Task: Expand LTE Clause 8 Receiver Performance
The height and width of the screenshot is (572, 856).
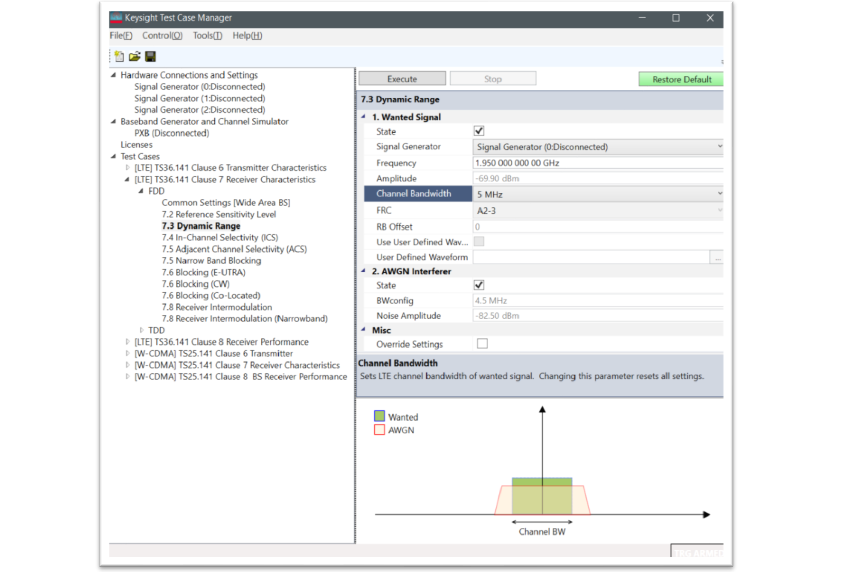Action: tap(128, 342)
